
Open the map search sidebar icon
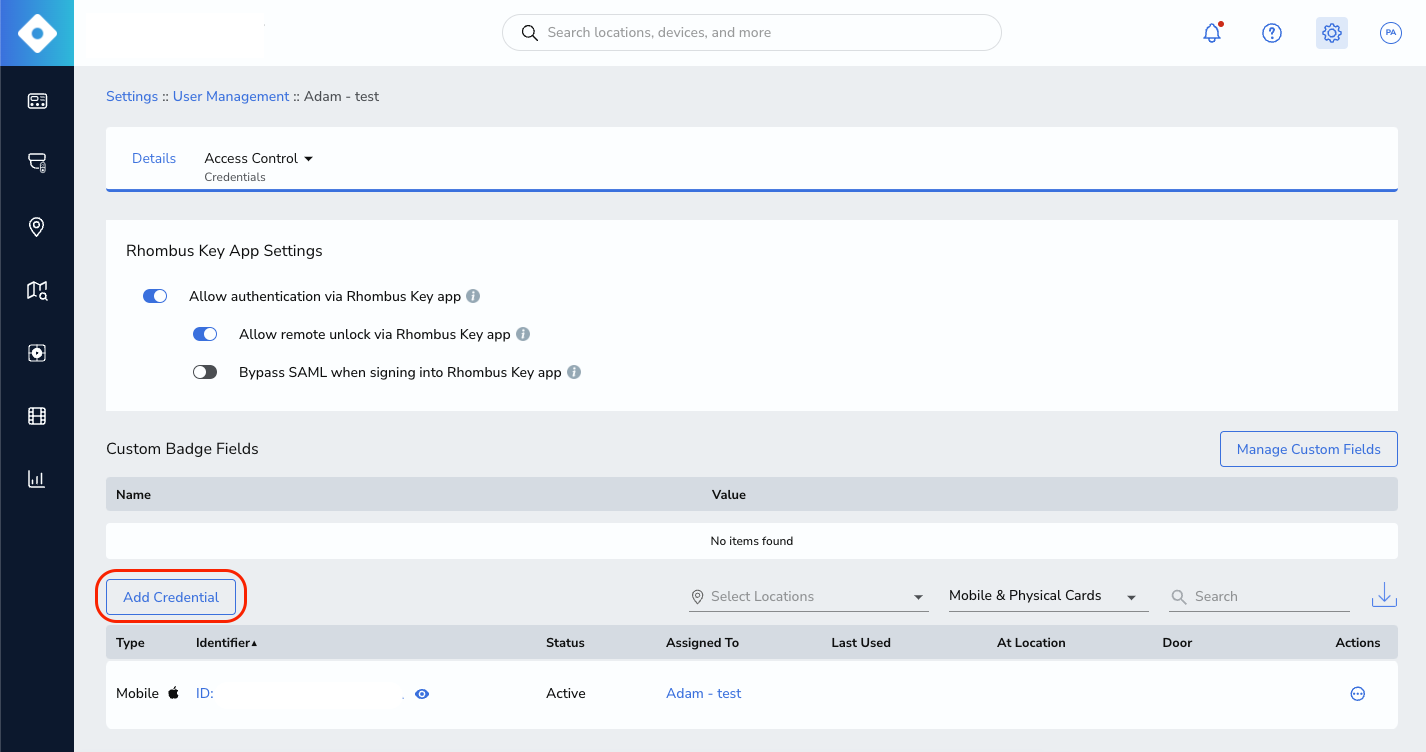click(x=37, y=290)
